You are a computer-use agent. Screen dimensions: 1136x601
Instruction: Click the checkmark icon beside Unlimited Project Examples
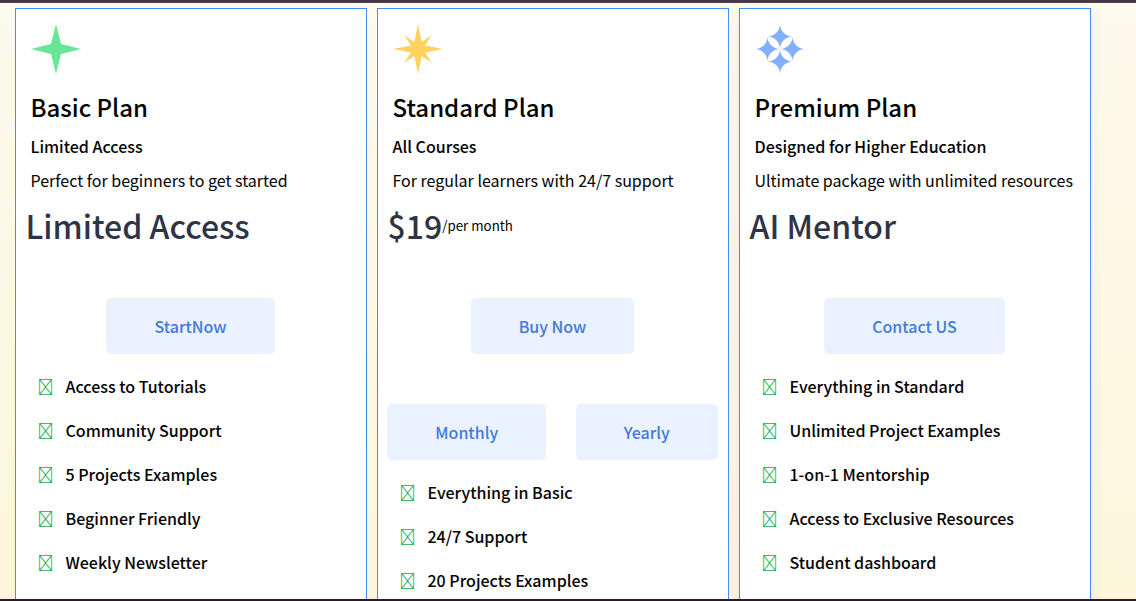[769, 431]
